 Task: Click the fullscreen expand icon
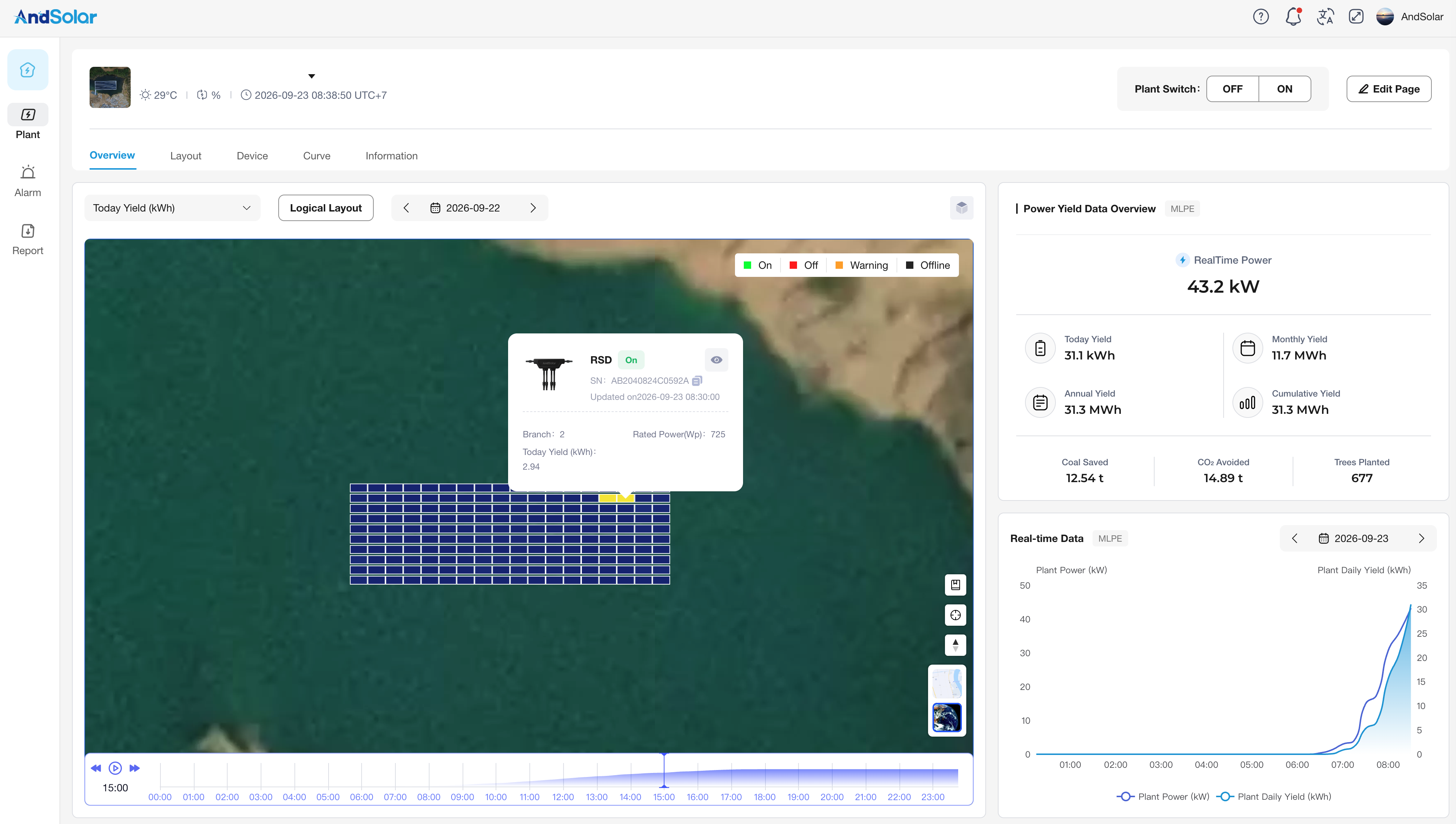pos(1356,17)
